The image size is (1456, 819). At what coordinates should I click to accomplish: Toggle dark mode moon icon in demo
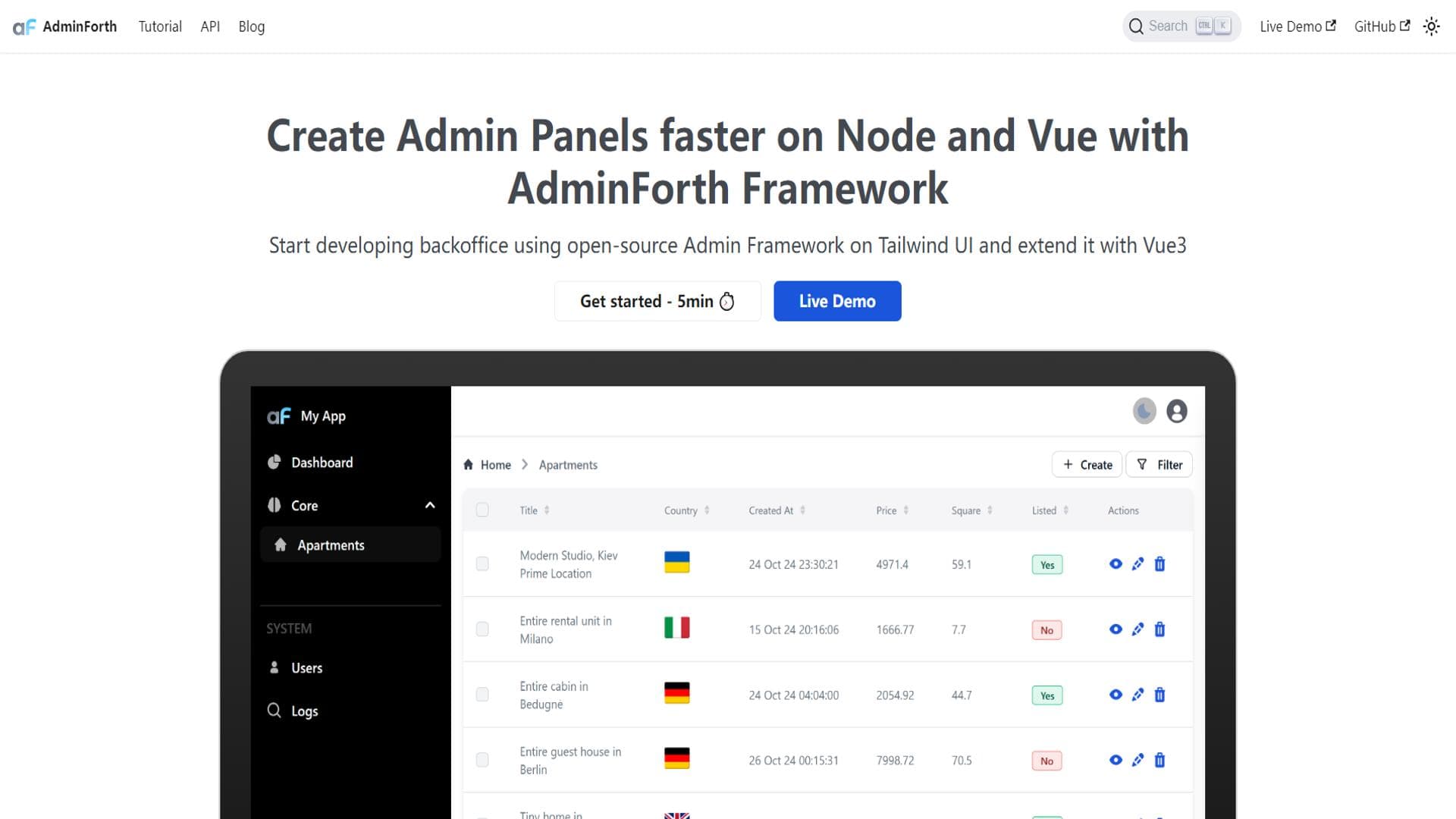1144,411
